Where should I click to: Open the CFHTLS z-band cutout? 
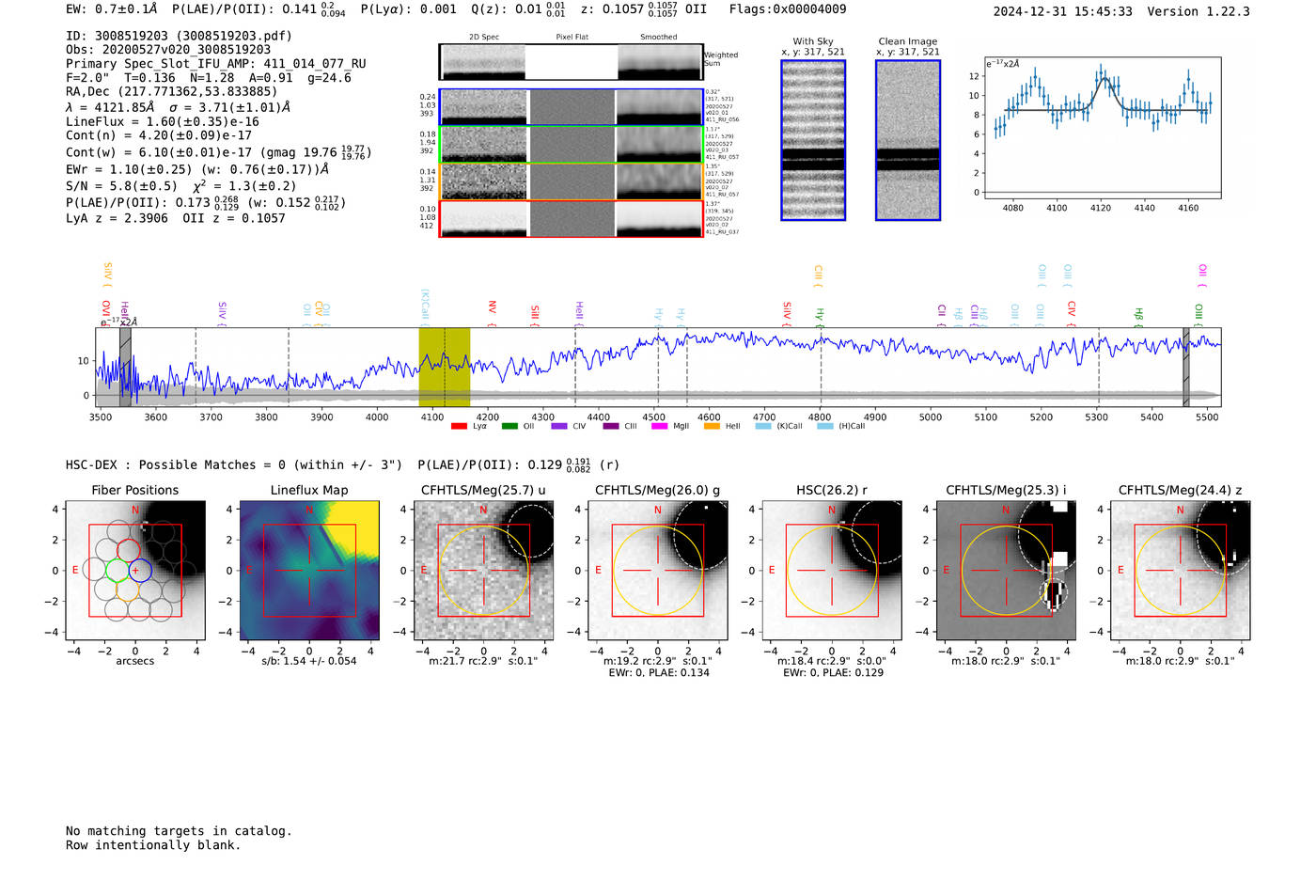click(1181, 571)
